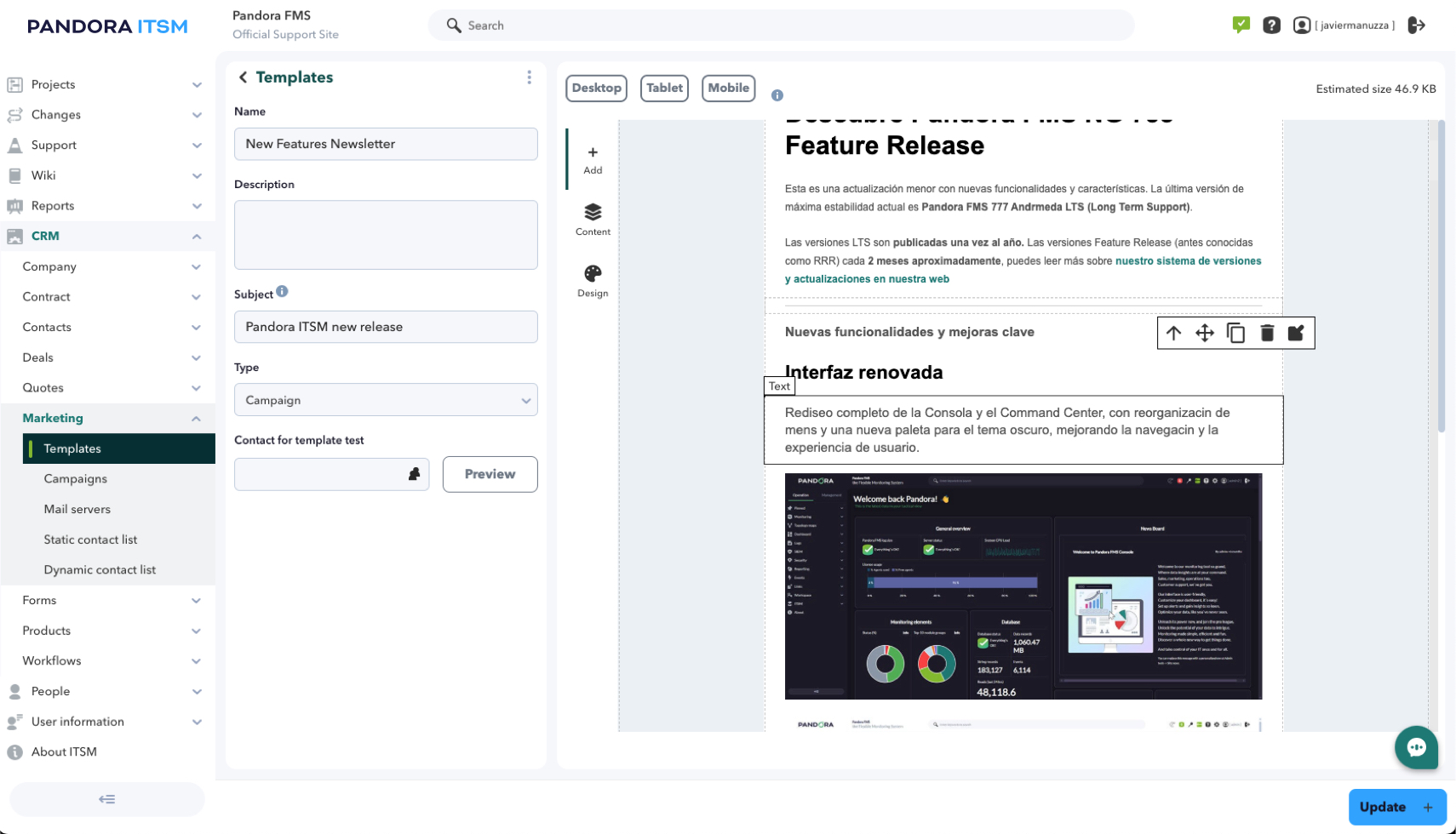Screen dimensions: 1456x834
Task: Expand the Company submenu chevron
Action: pos(196,267)
